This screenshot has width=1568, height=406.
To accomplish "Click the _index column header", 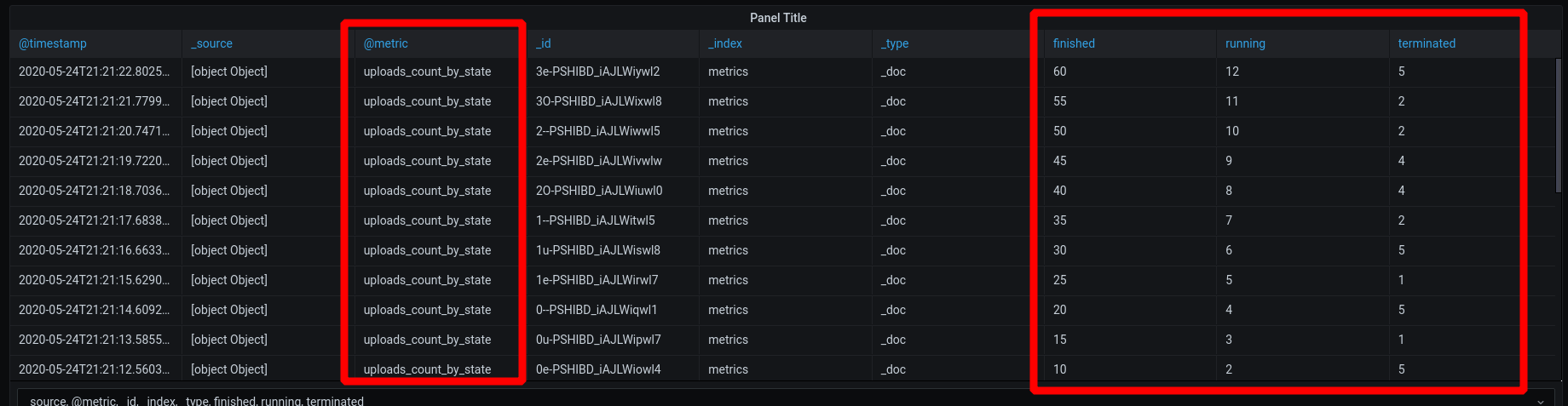I will point(725,43).
